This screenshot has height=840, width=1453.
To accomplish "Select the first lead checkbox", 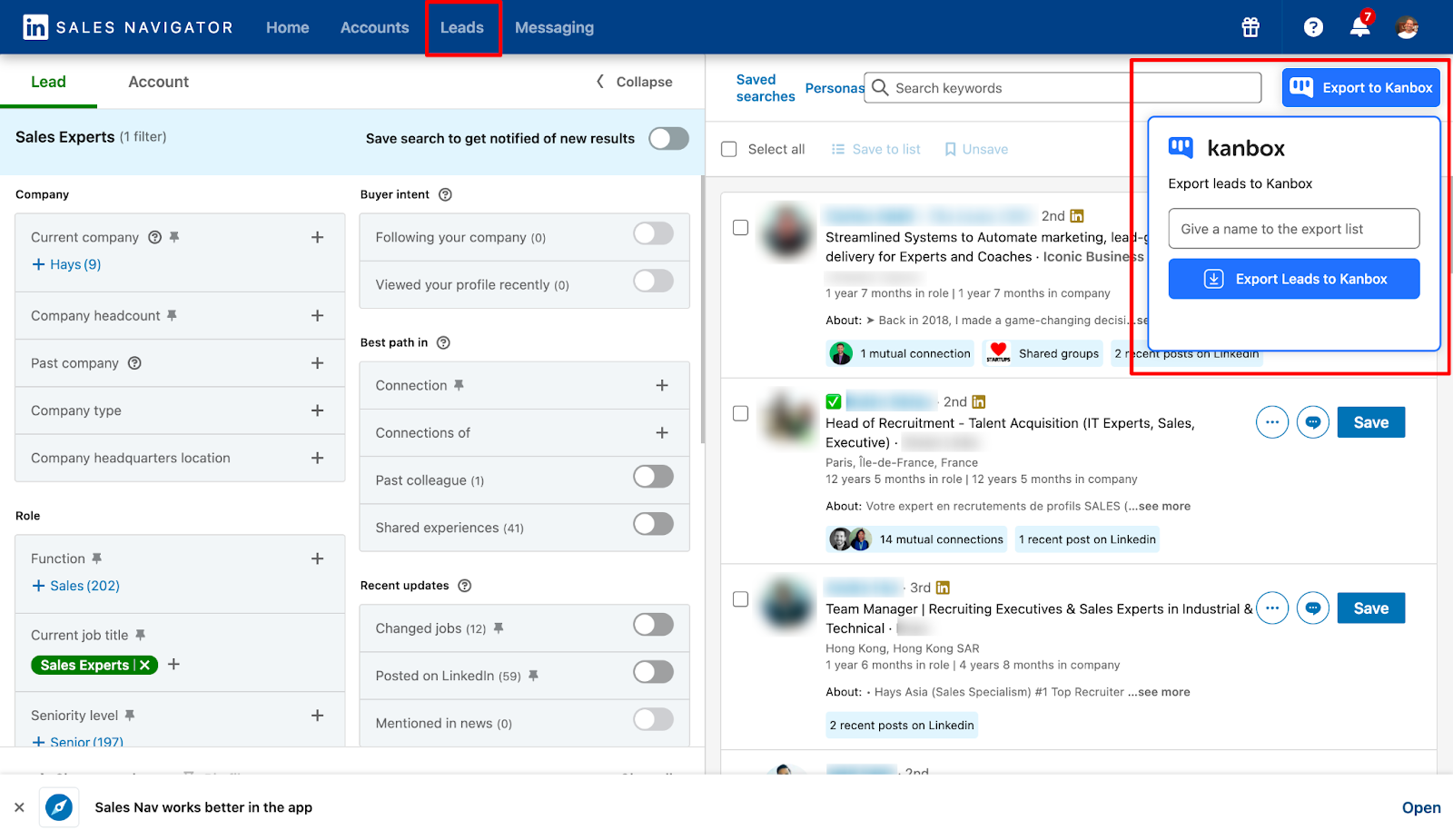I will (x=741, y=227).
